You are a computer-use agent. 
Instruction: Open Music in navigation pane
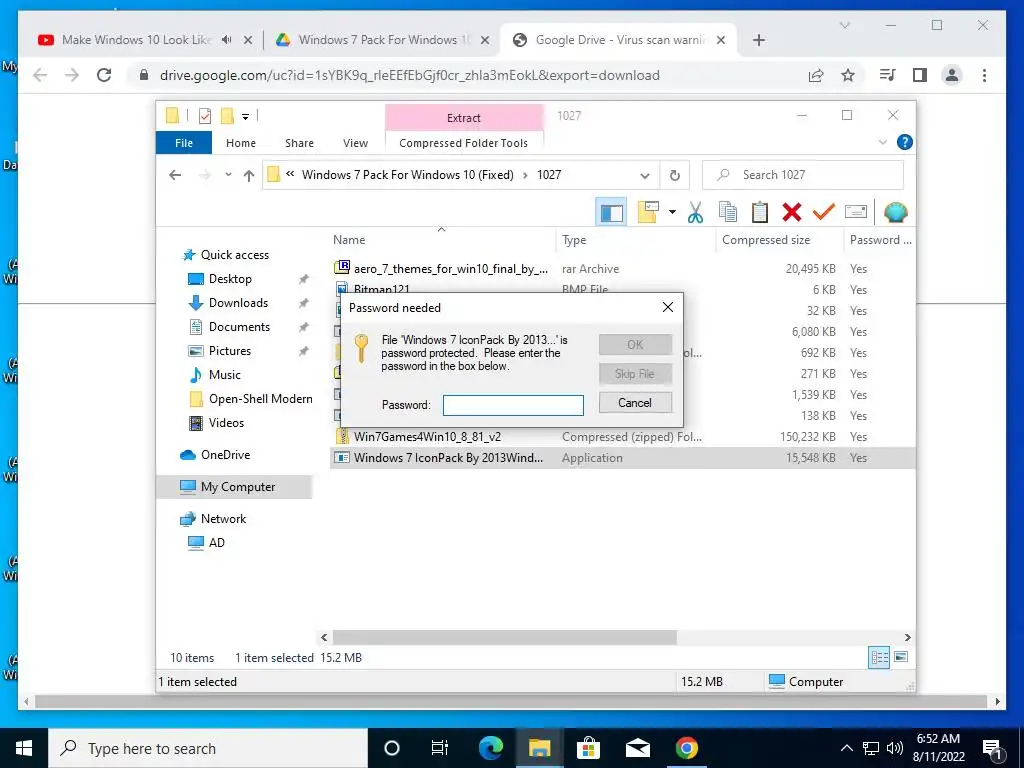coord(224,375)
